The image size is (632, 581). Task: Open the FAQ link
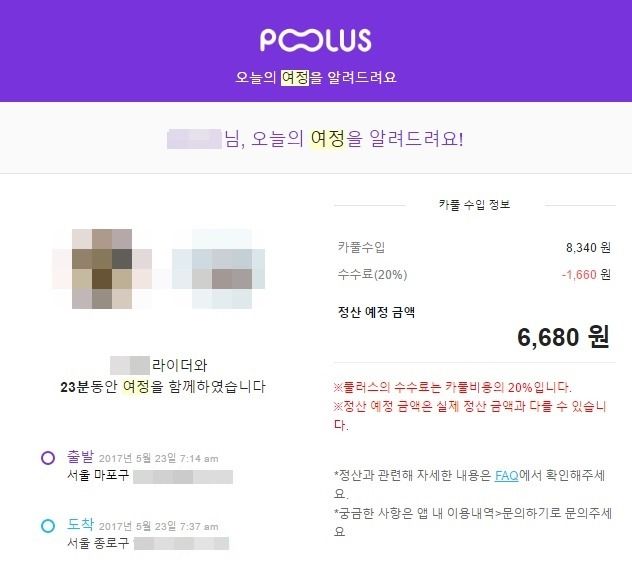[507, 475]
